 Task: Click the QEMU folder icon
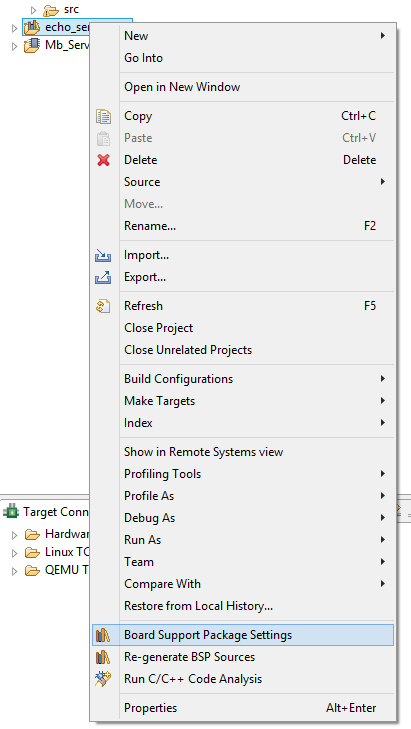pyautogui.click(x=32, y=570)
